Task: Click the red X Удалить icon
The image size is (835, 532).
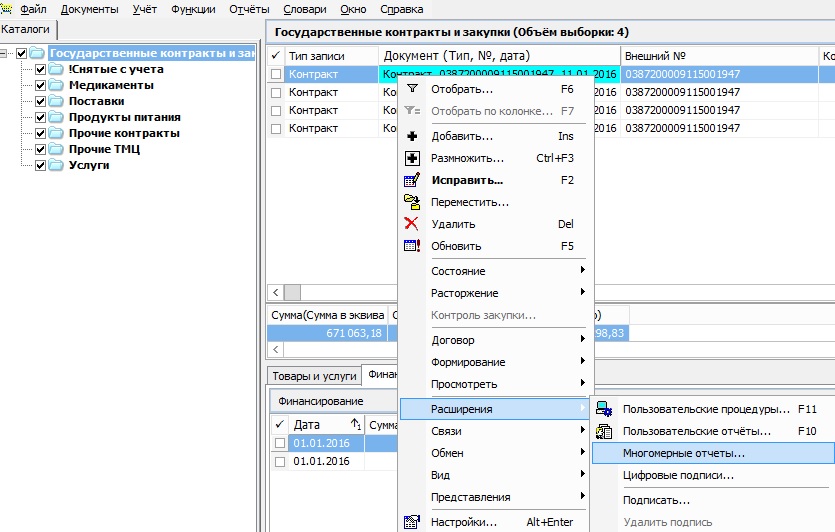Action: click(x=411, y=224)
